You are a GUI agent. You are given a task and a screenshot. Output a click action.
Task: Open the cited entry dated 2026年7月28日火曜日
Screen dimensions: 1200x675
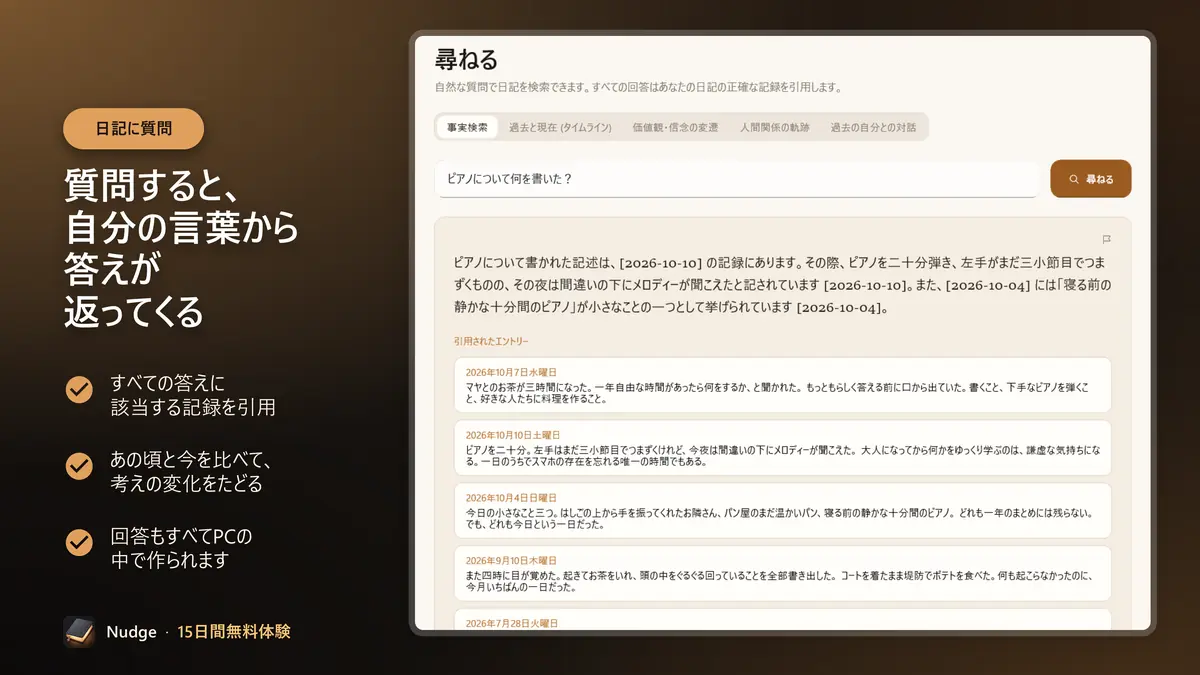(x=782, y=620)
